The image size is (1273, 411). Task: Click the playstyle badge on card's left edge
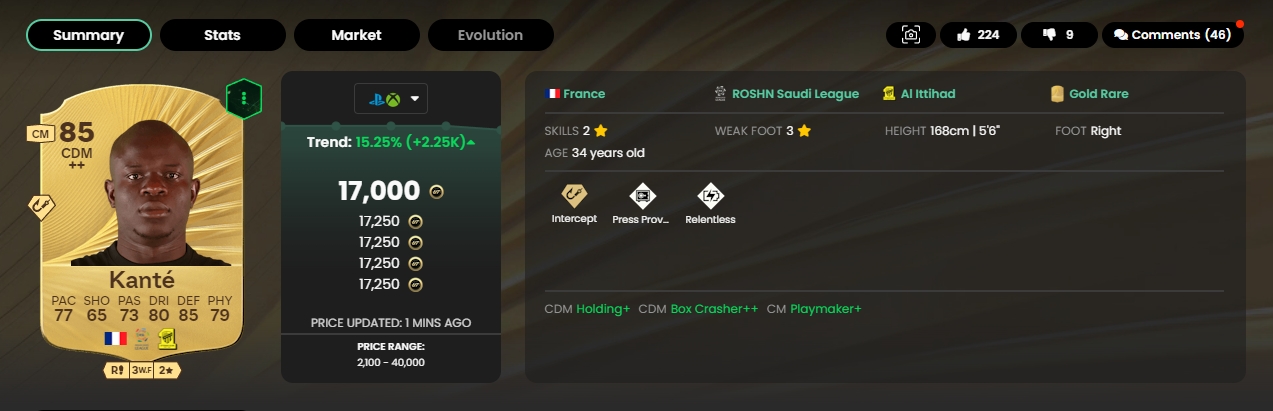tap(42, 207)
